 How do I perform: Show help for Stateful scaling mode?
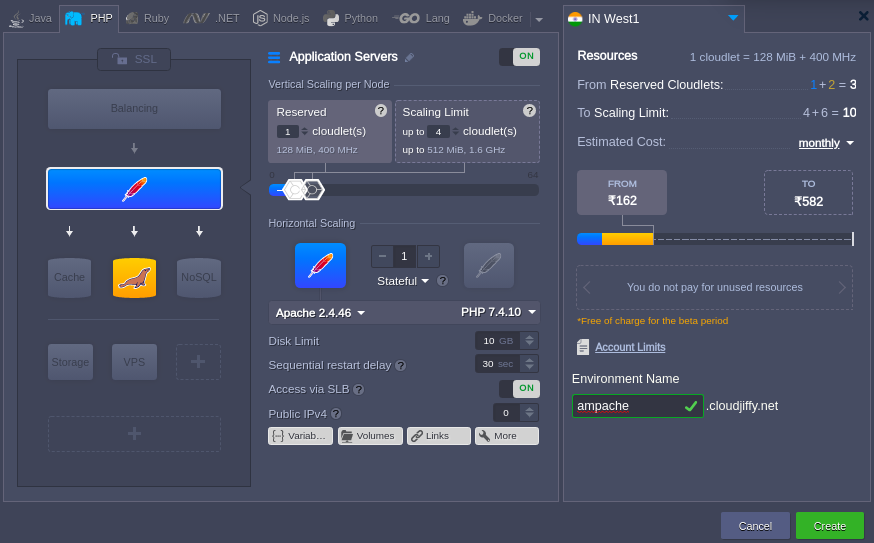pos(443,281)
